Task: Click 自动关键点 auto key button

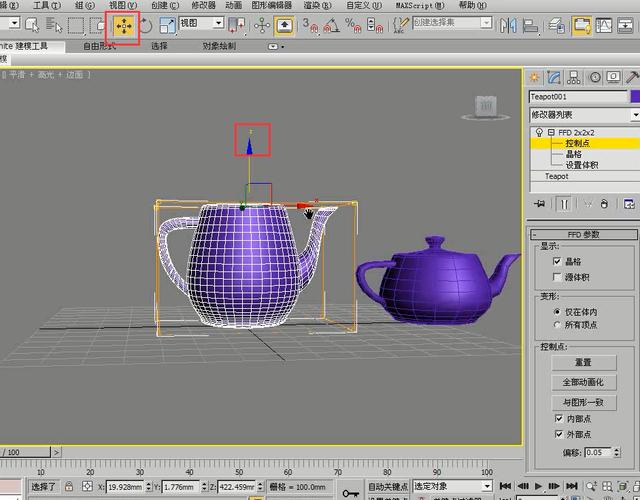Action: (x=387, y=487)
